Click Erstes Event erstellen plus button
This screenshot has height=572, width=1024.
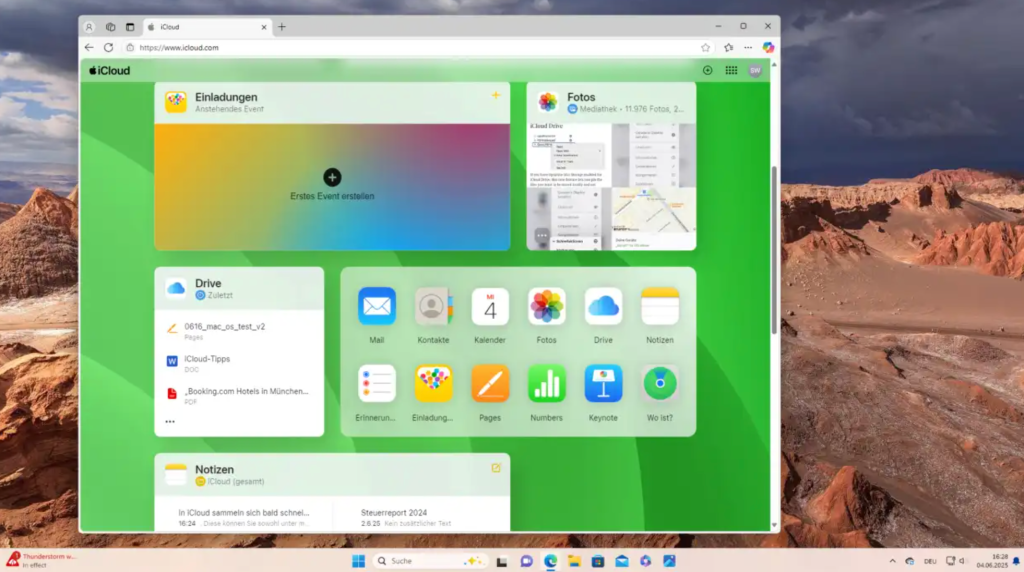coord(332,177)
